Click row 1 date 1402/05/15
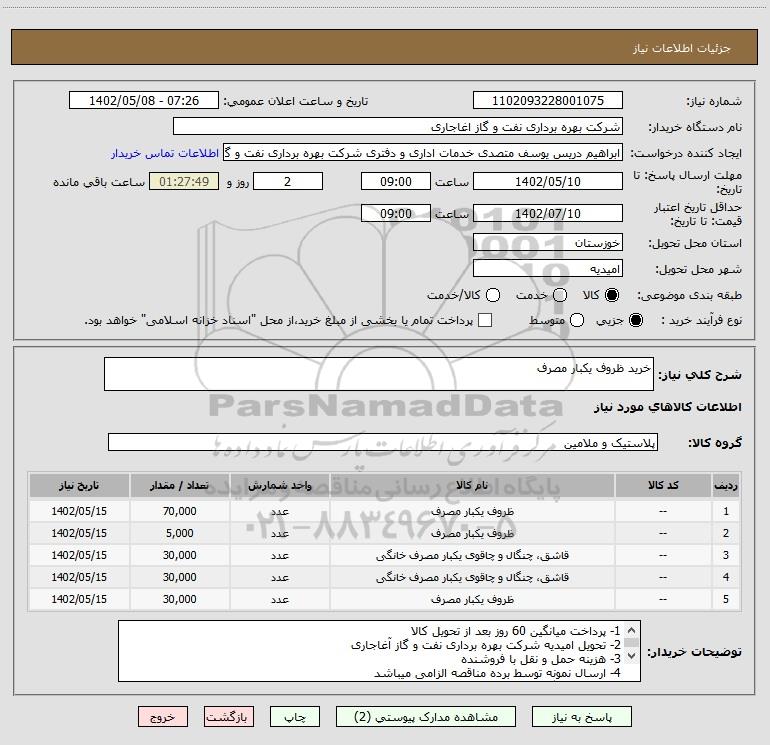 coord(79,511)
